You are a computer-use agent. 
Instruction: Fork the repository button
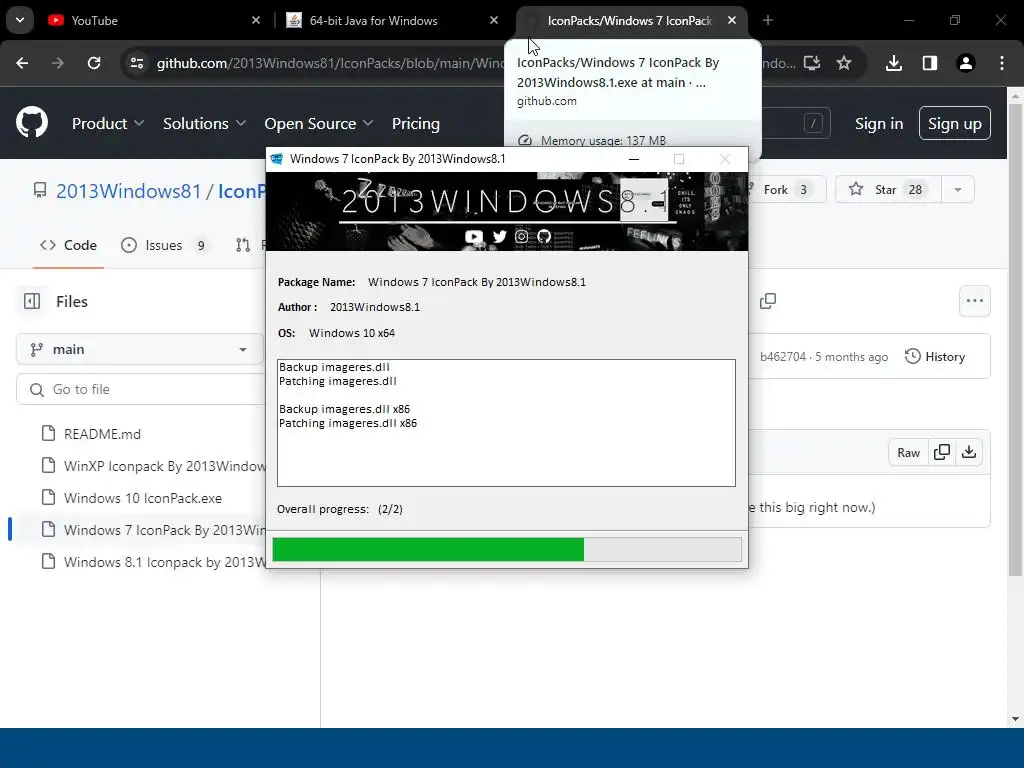pos(787,189)
